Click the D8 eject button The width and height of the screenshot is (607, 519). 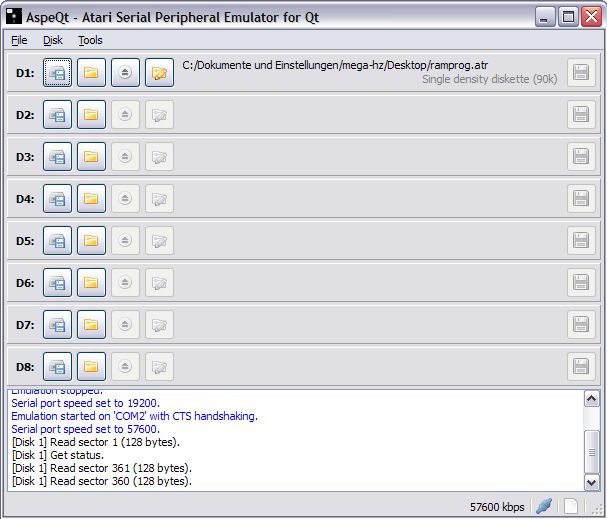point(125,367)
